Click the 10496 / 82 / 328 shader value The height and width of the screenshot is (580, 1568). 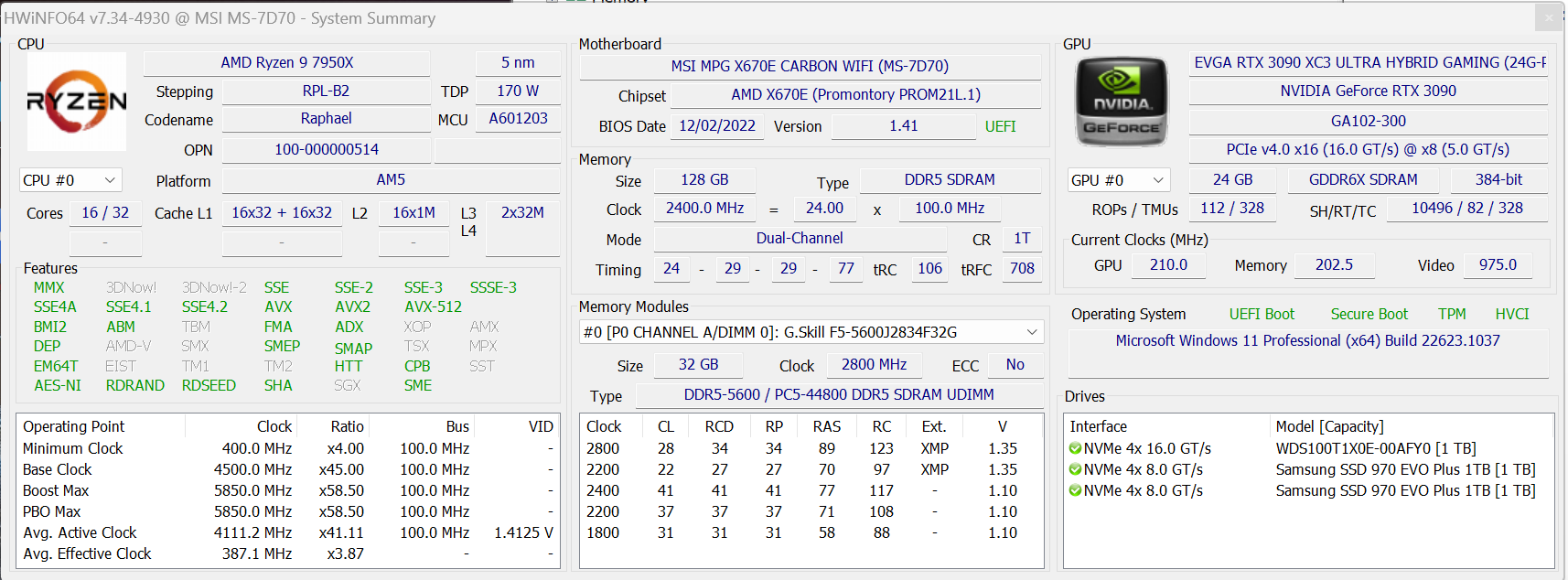1467,209
